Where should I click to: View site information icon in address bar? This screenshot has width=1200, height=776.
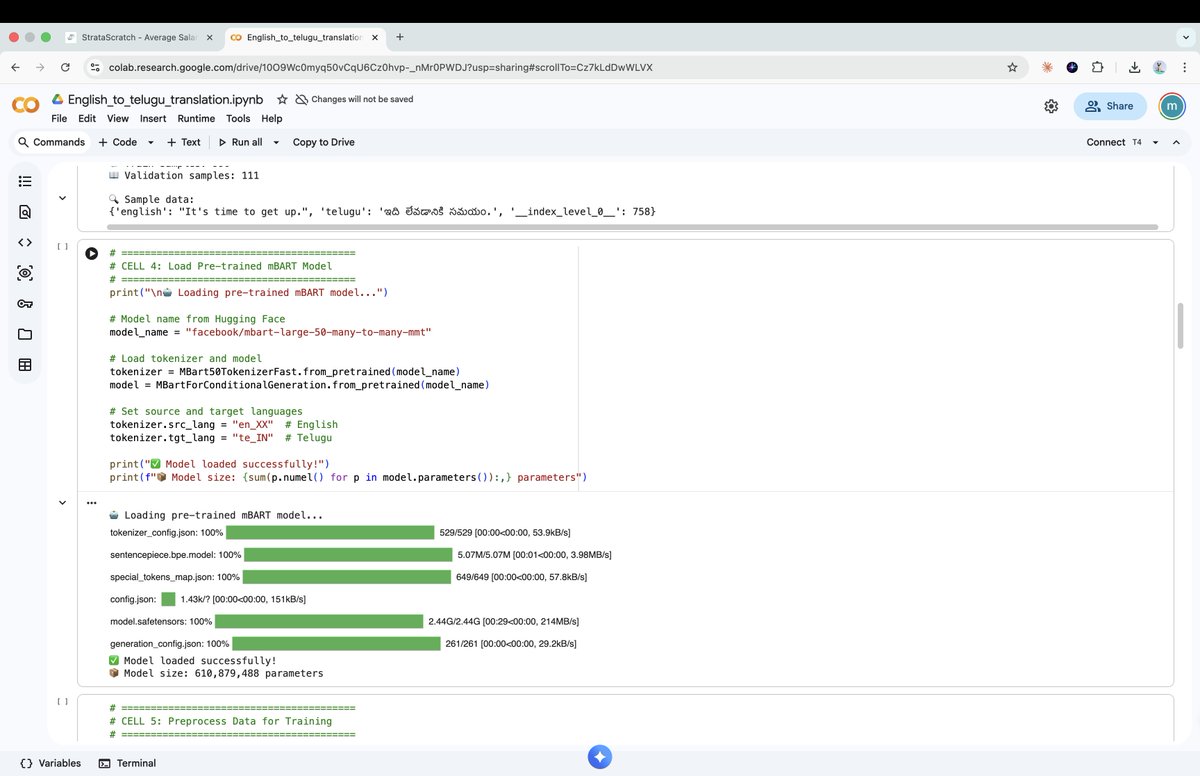[x=95, y=67]
